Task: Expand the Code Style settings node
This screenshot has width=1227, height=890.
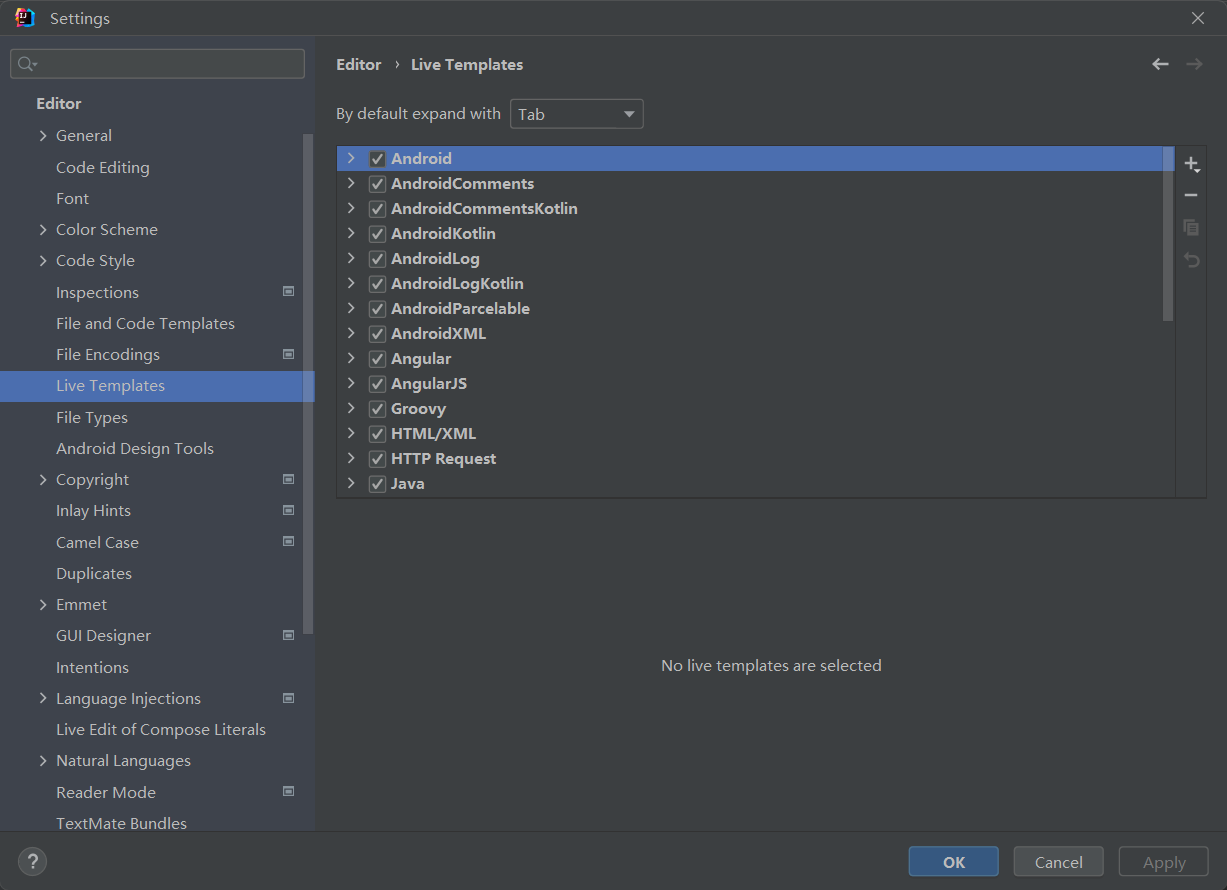Action: (x=43, y=261)
